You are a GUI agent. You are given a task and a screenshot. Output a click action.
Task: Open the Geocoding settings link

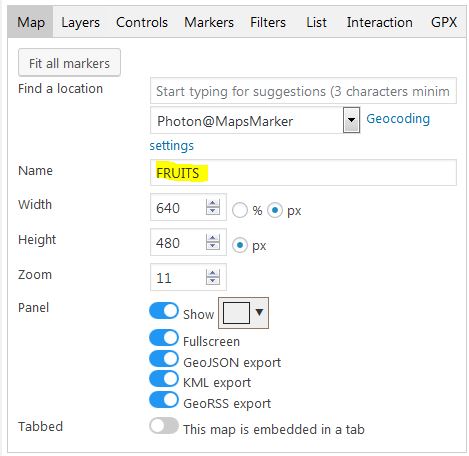[x=398, y=118]
